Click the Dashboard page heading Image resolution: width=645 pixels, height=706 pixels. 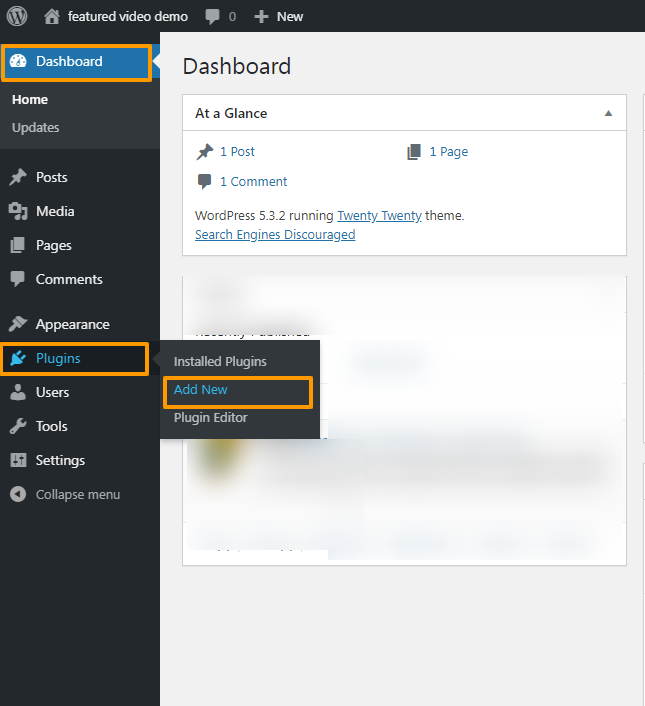click(237, 66)
